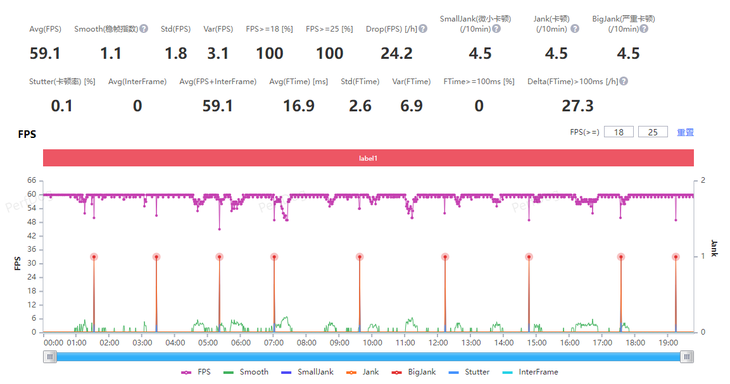The image size is (730, 384).
Task: Toggle InterFrame legend entry
Action: click(x=530, y=372)
